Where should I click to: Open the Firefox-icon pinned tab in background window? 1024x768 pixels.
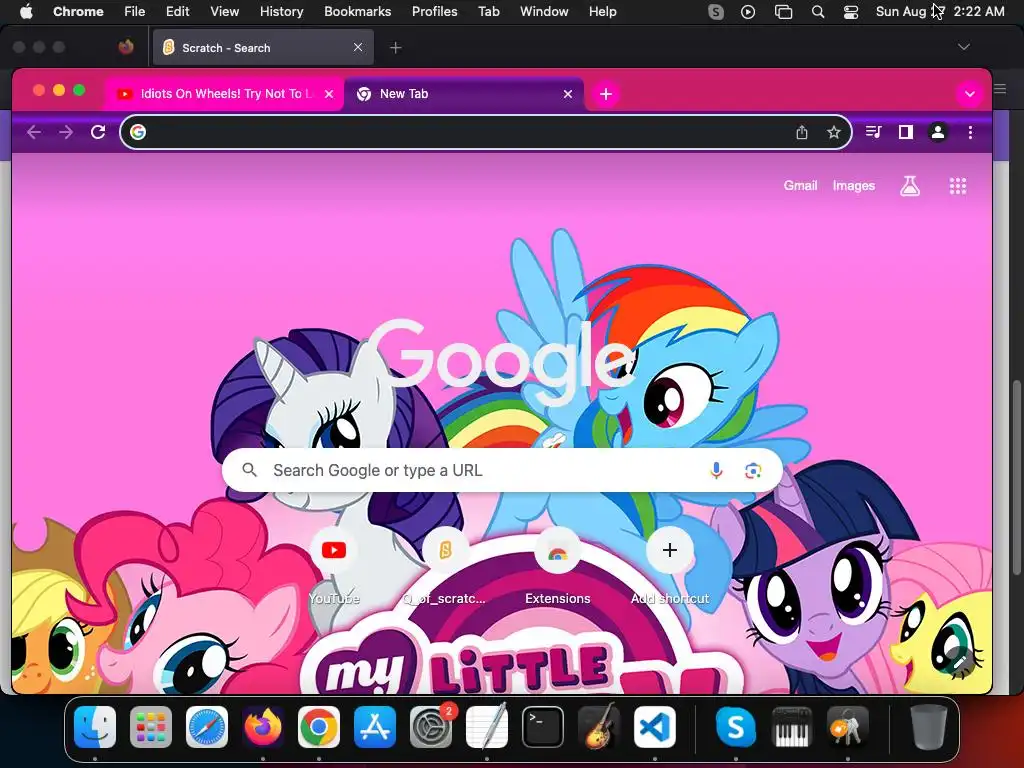[x=126, y=47]
